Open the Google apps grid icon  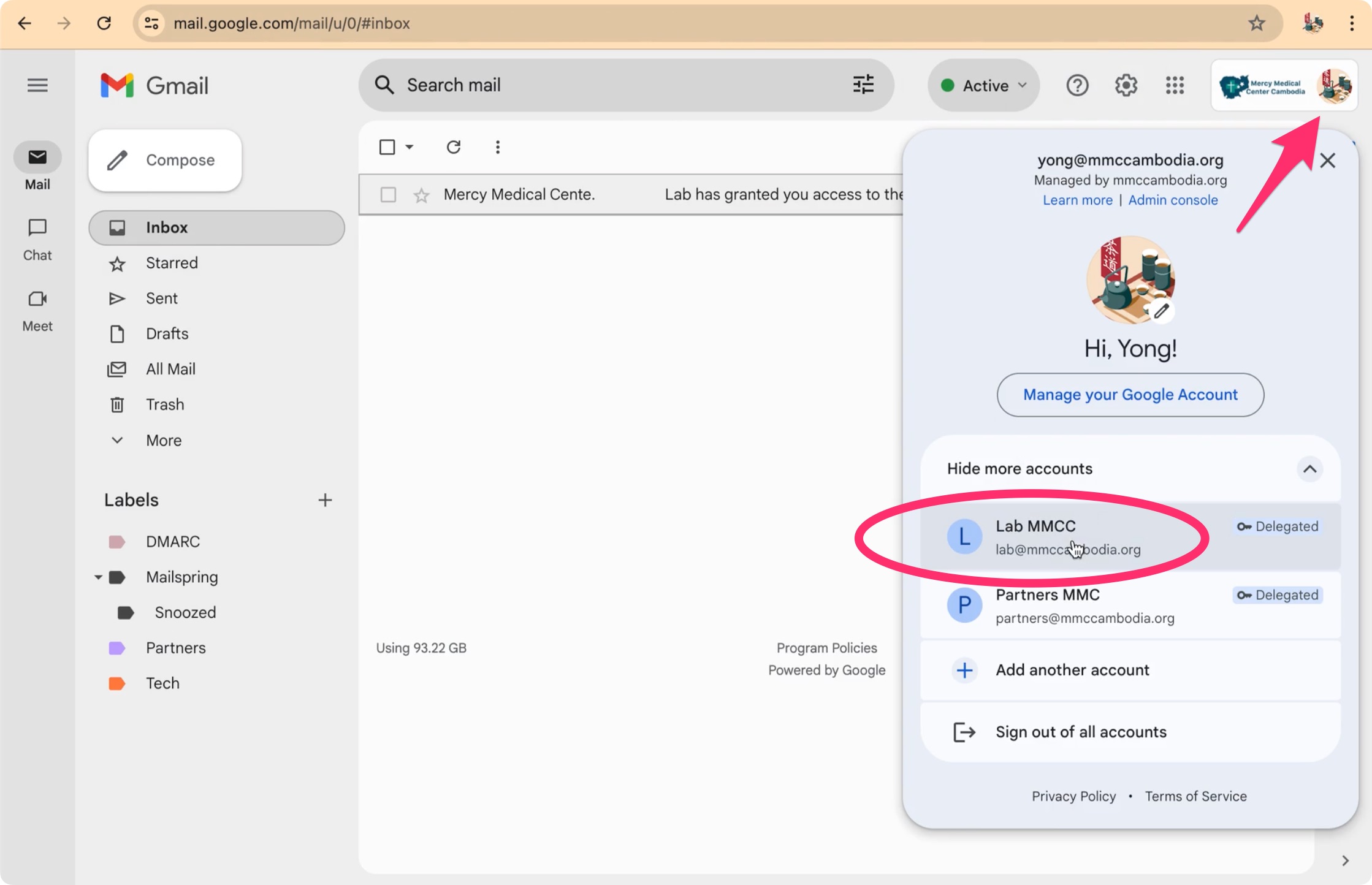click(x=1174, y=85)
